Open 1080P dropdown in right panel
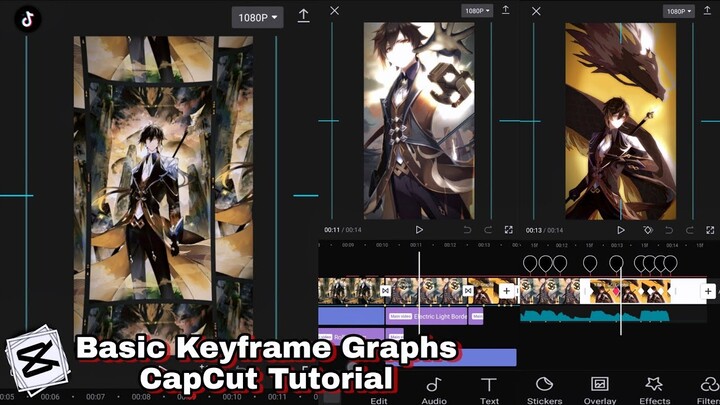 click(677, 11)
